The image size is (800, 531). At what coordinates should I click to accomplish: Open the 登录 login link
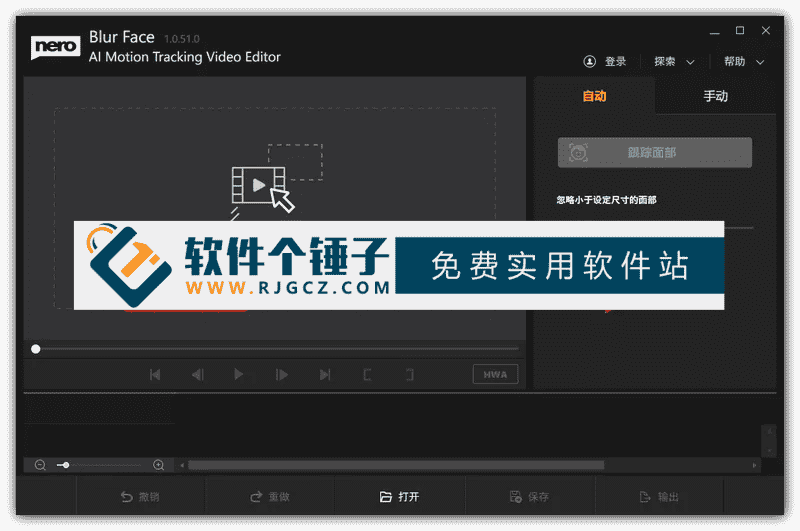pyautogui.click(x=615, y=62)
